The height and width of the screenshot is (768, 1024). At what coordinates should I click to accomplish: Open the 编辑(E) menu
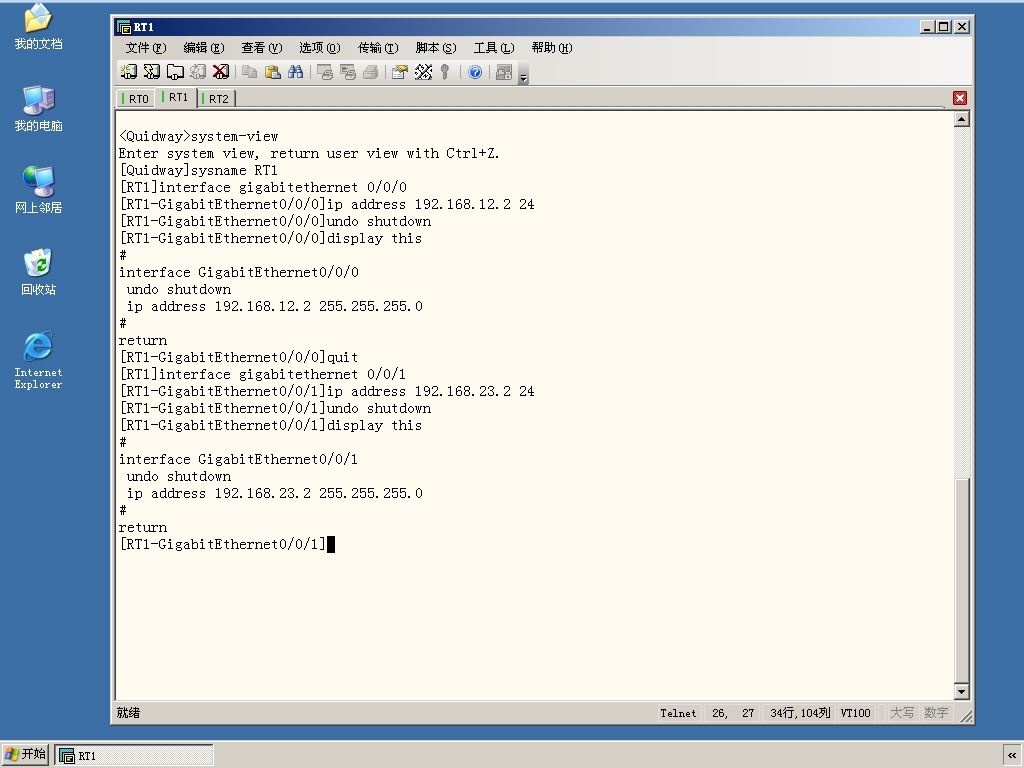click(x=204, y=48)
